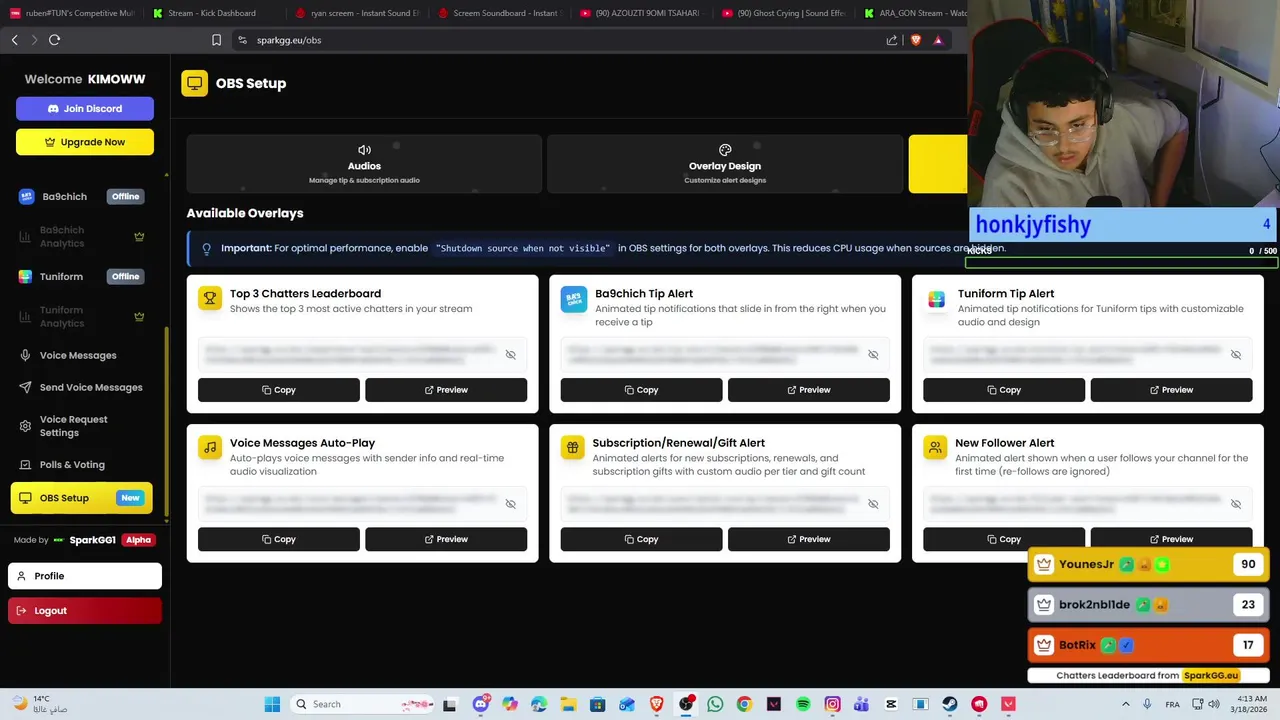Screen dimensions: 1280x720
Task: Preview the Subscription/Renewal/Gift Alert overlay
Action: click(x=809, y=539)
